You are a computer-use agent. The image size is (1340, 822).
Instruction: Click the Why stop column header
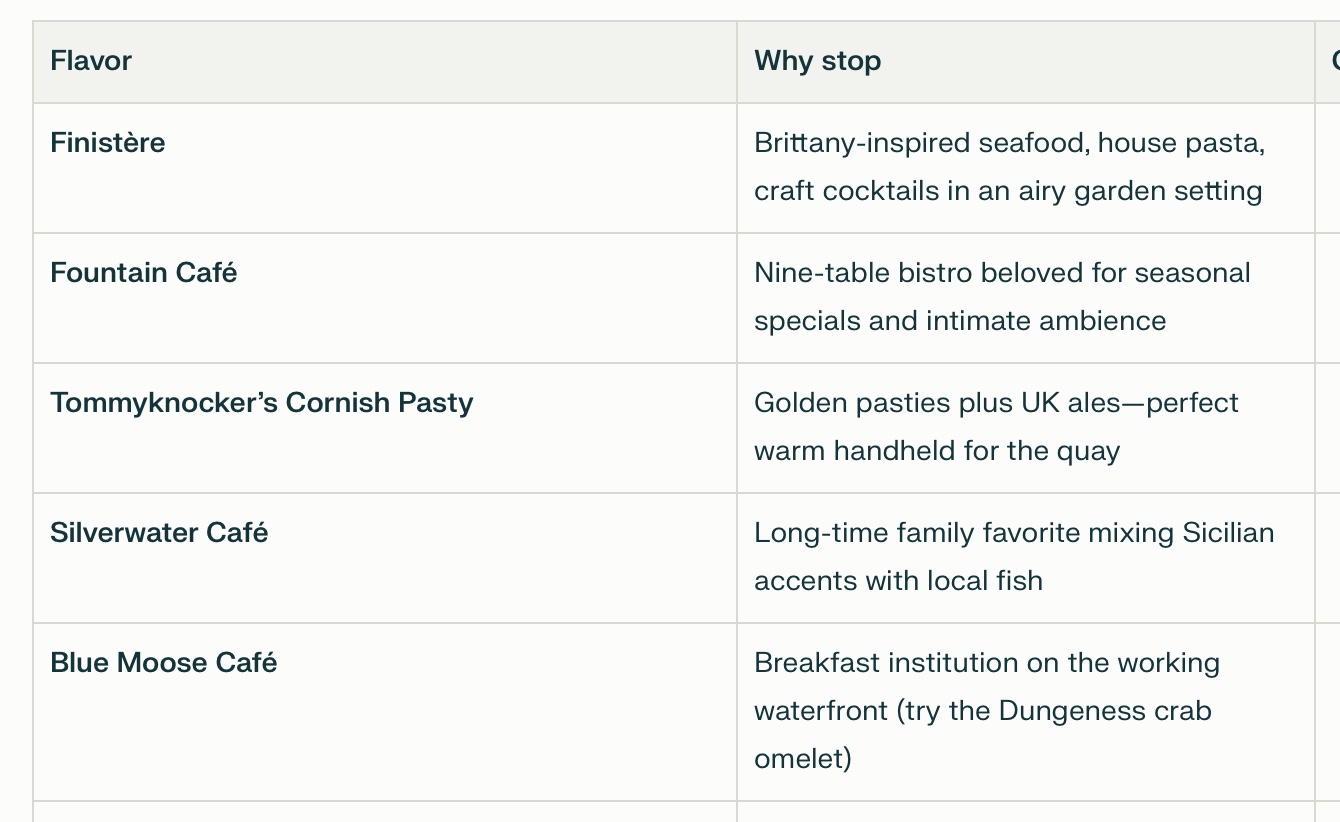tap(817, 61)
